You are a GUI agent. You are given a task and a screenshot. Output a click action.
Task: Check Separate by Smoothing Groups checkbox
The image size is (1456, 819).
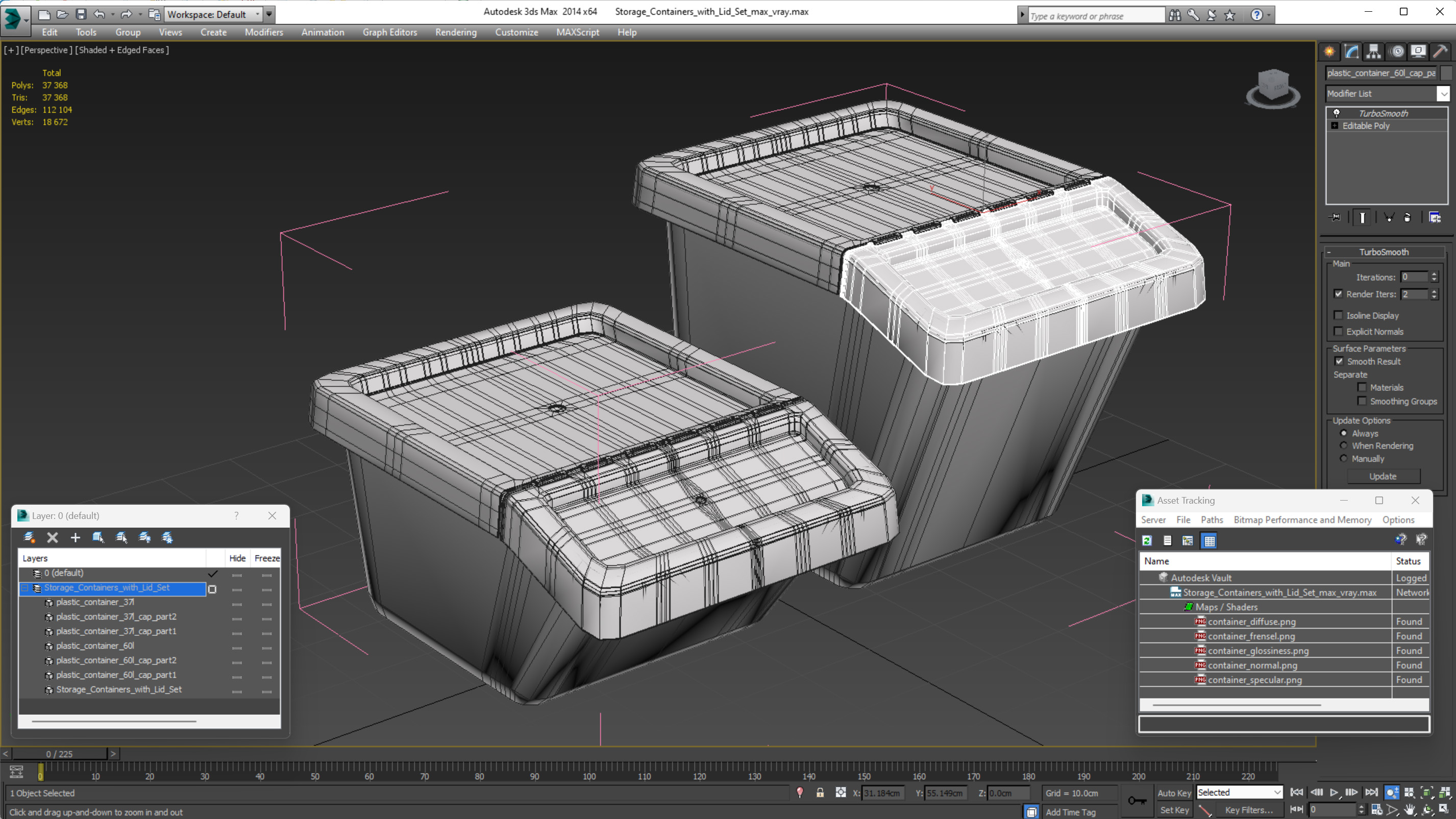tap(1362, 401)
